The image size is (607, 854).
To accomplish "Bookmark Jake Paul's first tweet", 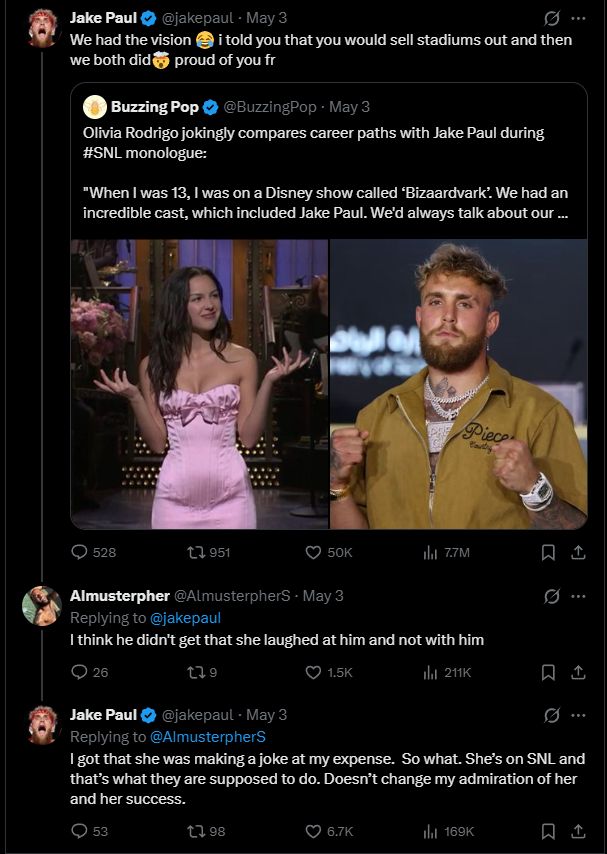I will [x=548, y=553].
